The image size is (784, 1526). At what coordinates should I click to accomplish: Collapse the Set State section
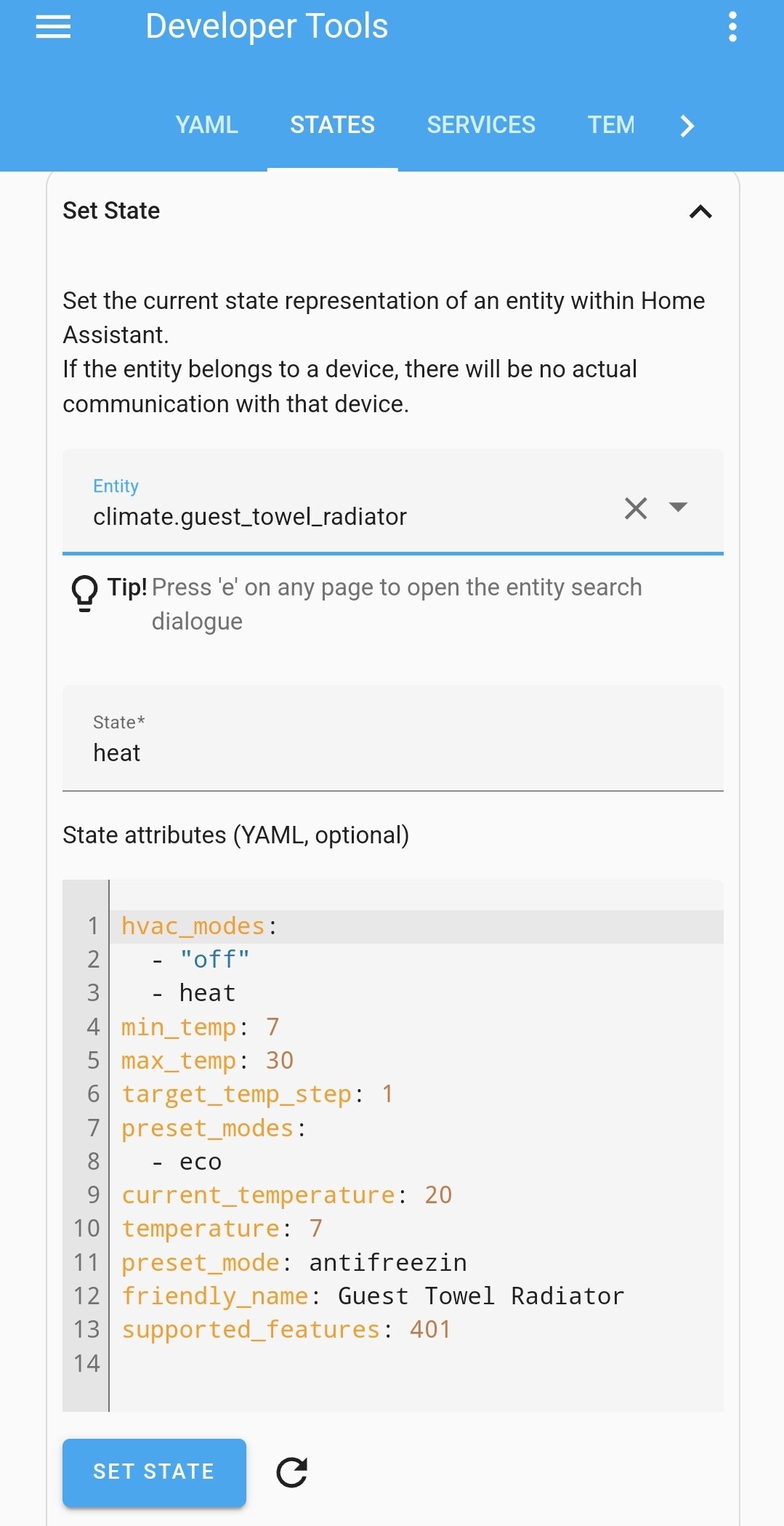pos(700,212)
